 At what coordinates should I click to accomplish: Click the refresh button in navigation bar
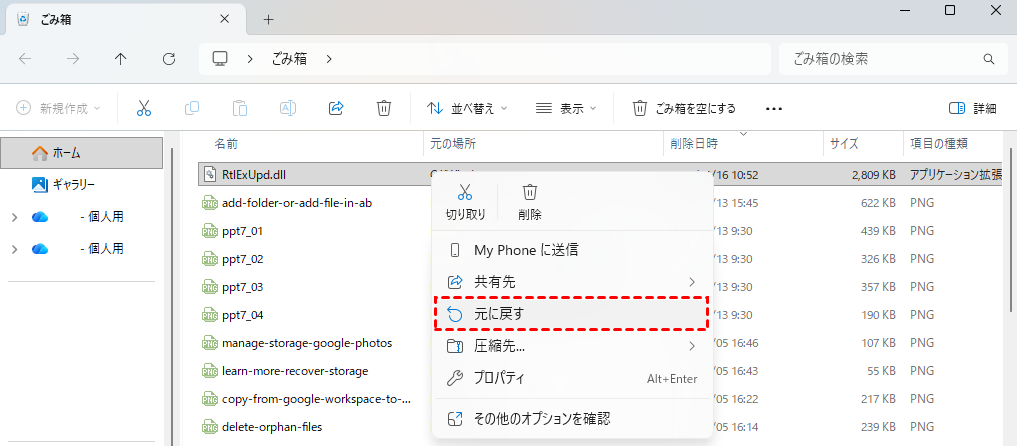[x=169, y=59]
